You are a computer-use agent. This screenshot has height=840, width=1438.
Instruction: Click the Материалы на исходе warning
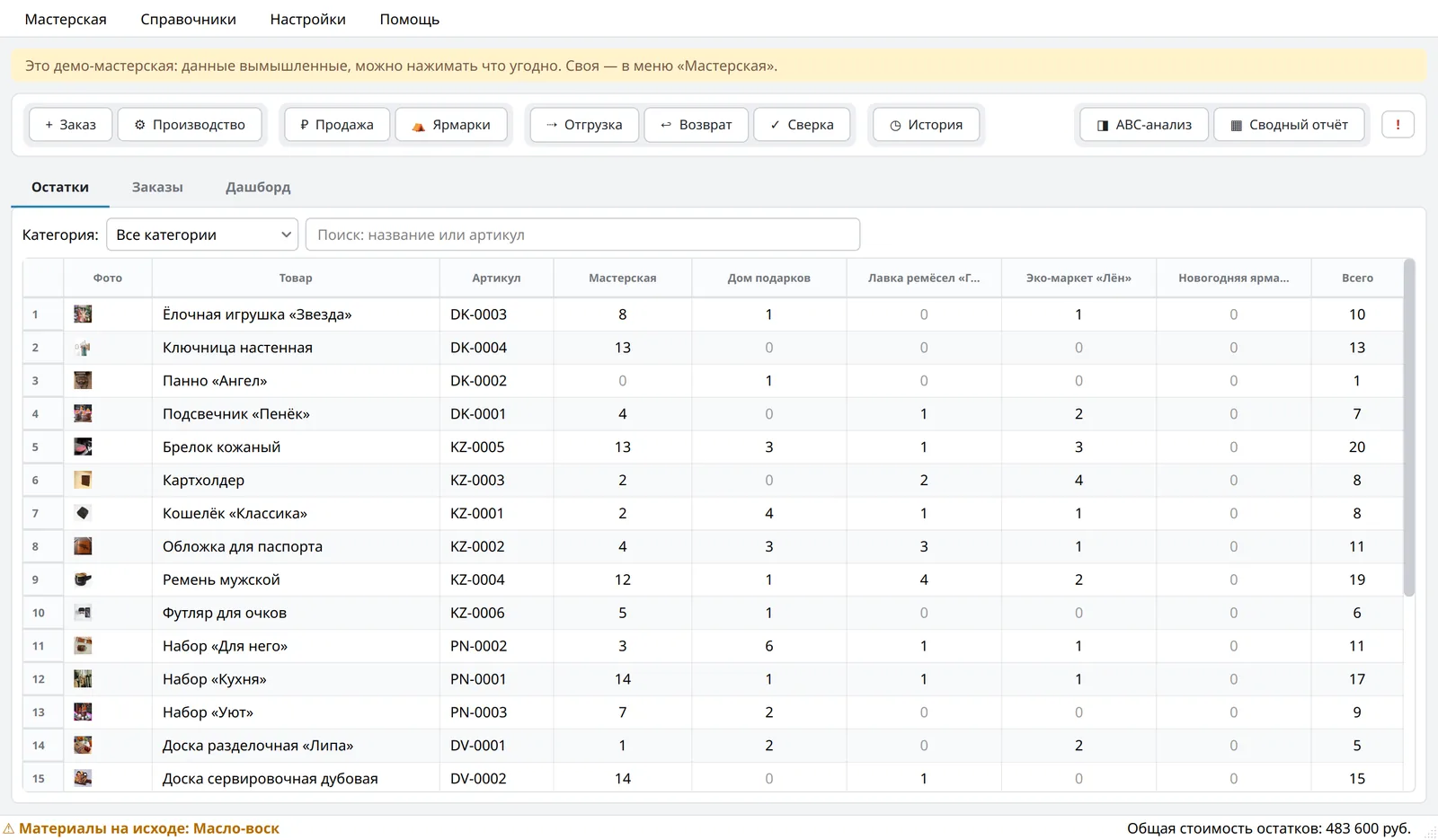pyautogui.click(x=141, y=828)
